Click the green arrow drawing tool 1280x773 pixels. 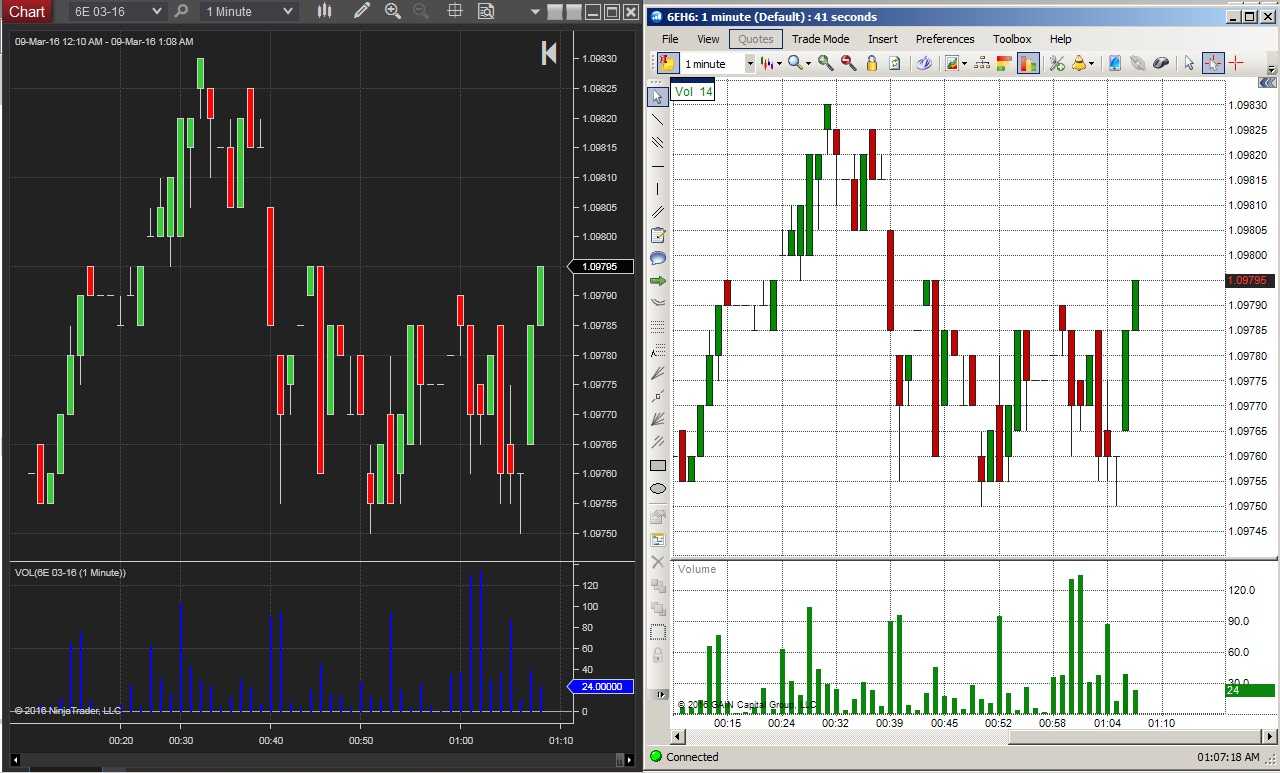pyautogui.click(x=658, y=281)
